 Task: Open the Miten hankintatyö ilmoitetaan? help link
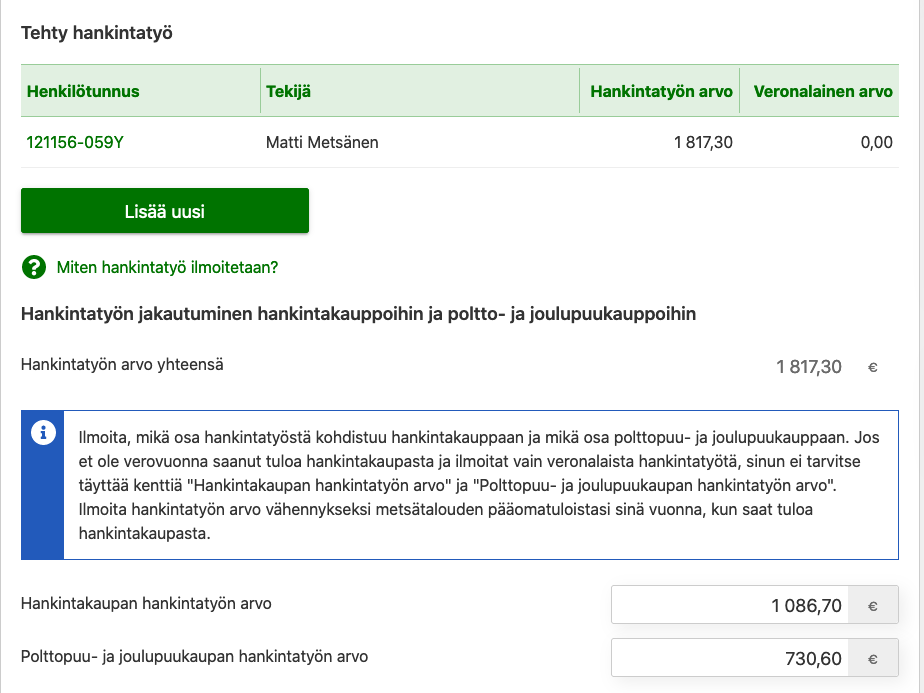[167, 268]
